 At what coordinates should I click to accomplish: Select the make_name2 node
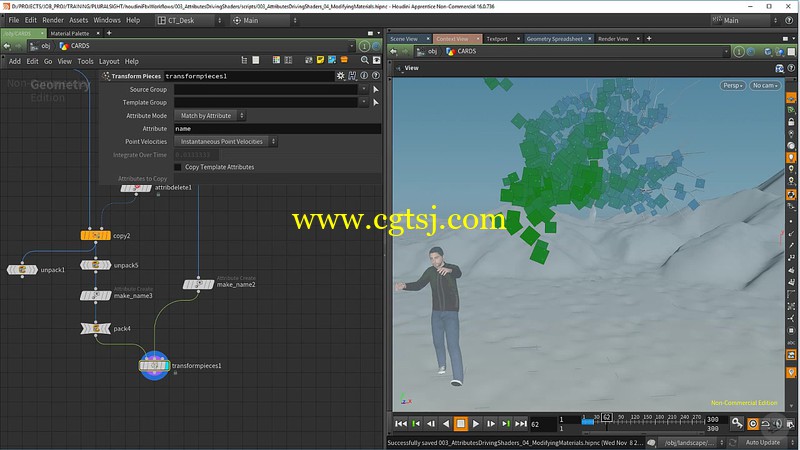click(x=198, y=284)
